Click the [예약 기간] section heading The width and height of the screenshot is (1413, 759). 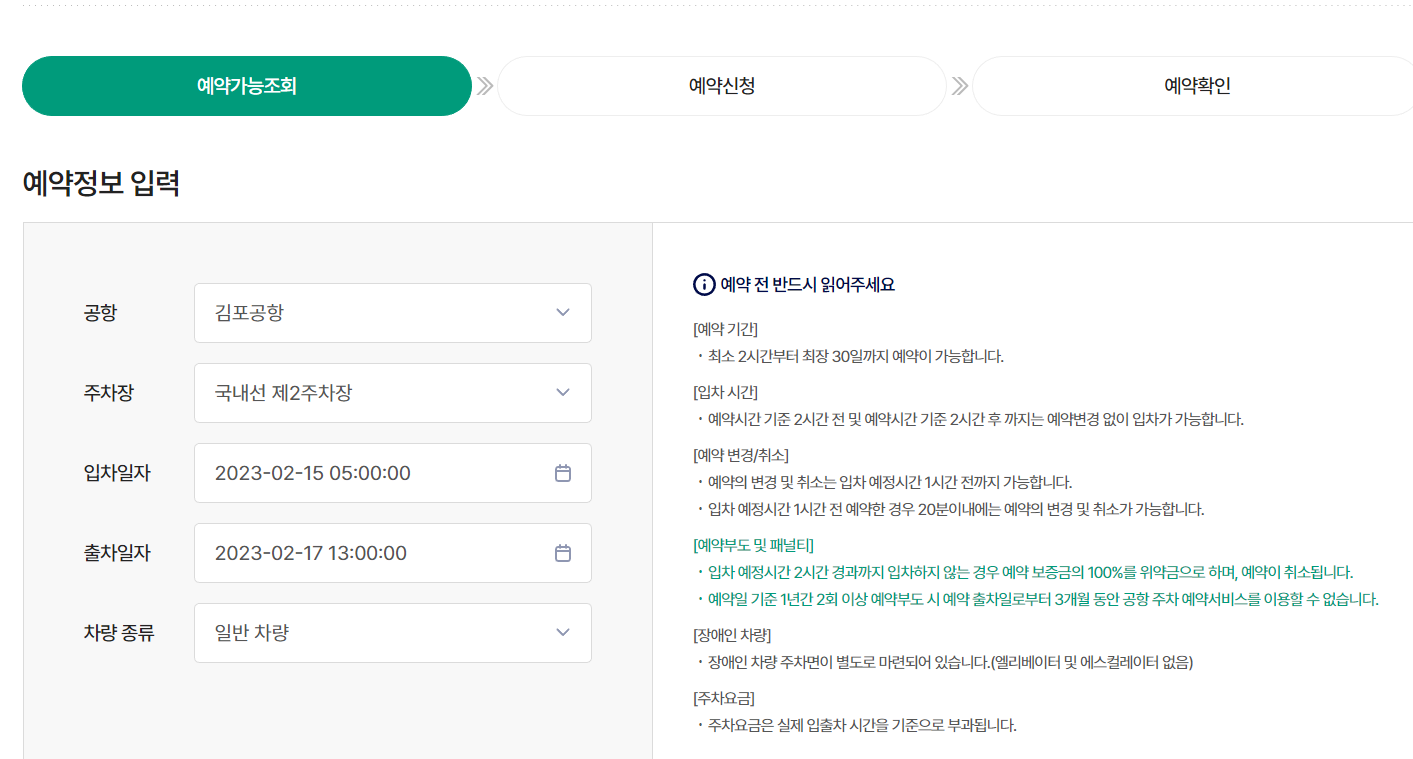(x=725, y=329)
